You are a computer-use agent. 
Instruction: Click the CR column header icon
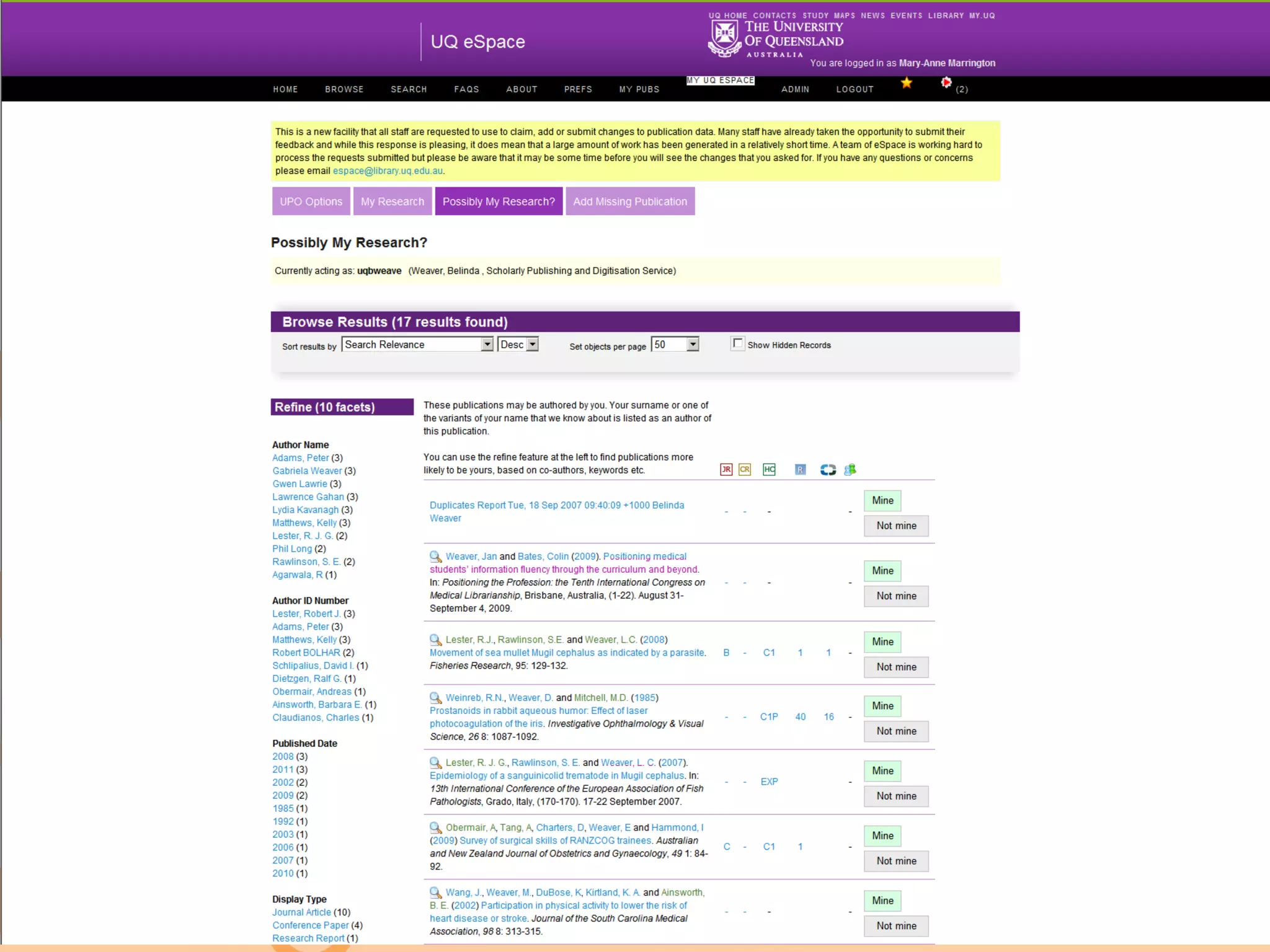click(745, 470)
